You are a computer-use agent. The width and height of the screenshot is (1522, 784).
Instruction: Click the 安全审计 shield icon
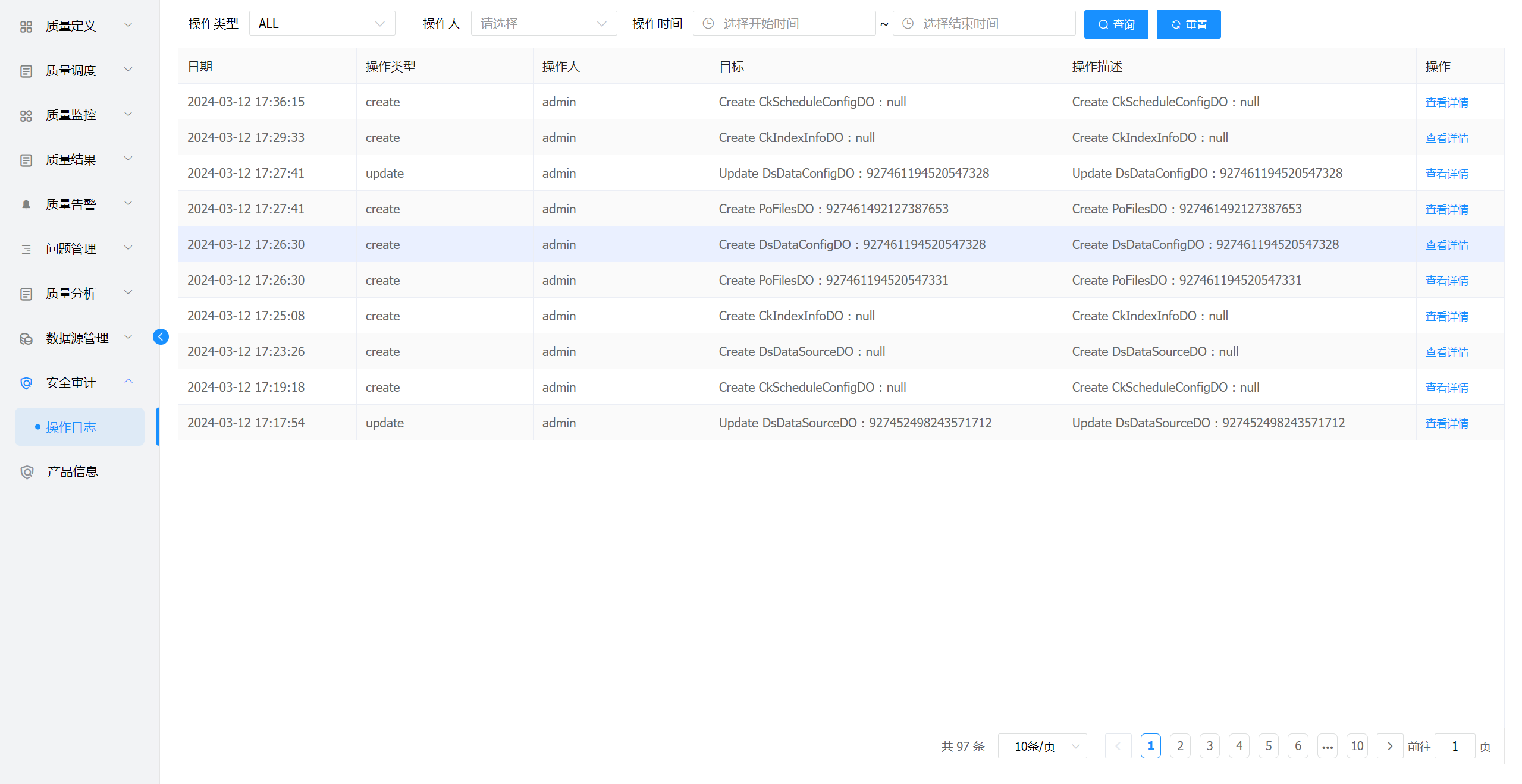pyautogui.click(x=26, y=383)
